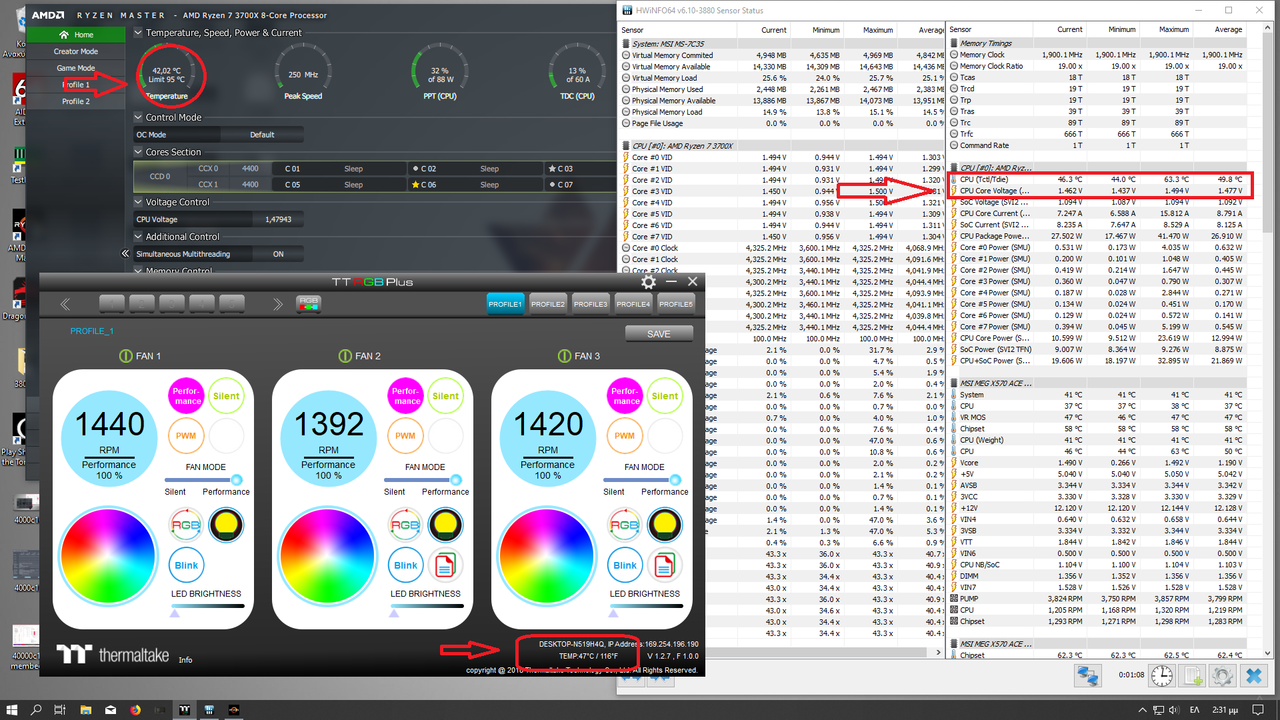1280x720 pixels.
Task: Select RGB light mode for Fan 2
Action: point(405,525)
